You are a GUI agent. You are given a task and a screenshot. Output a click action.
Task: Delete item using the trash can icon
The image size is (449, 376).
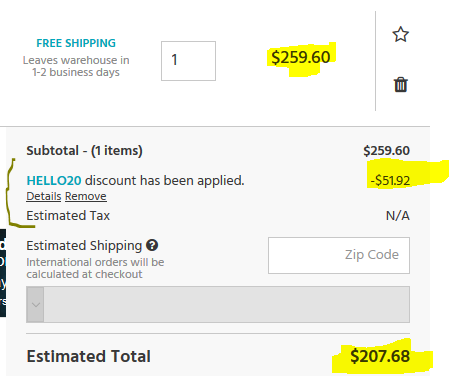401,84
